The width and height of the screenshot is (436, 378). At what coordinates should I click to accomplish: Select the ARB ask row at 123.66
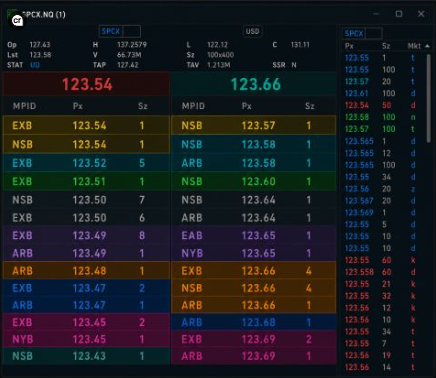coord(254,305)
